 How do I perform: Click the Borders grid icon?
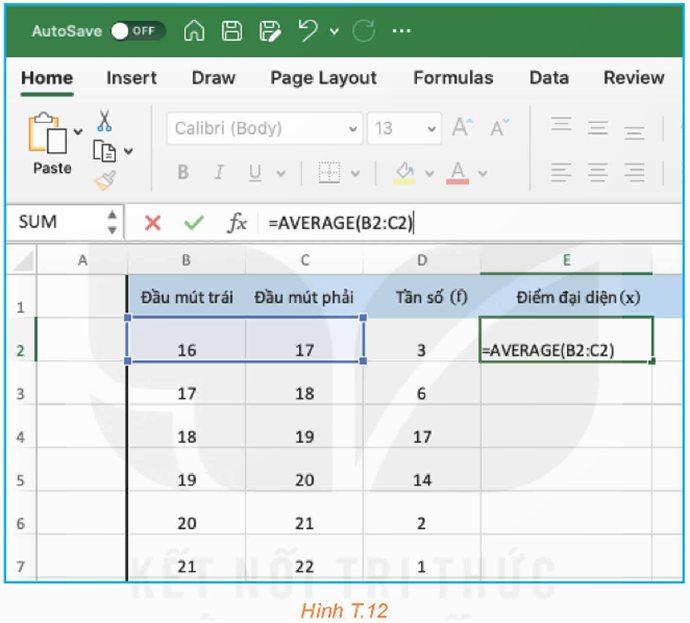click(329, 172)
